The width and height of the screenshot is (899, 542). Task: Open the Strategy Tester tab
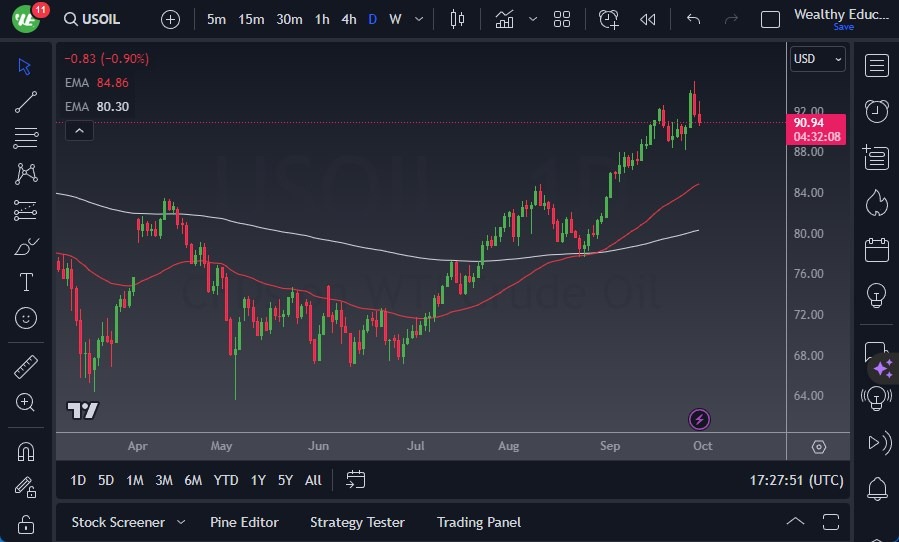click(357, 522)
